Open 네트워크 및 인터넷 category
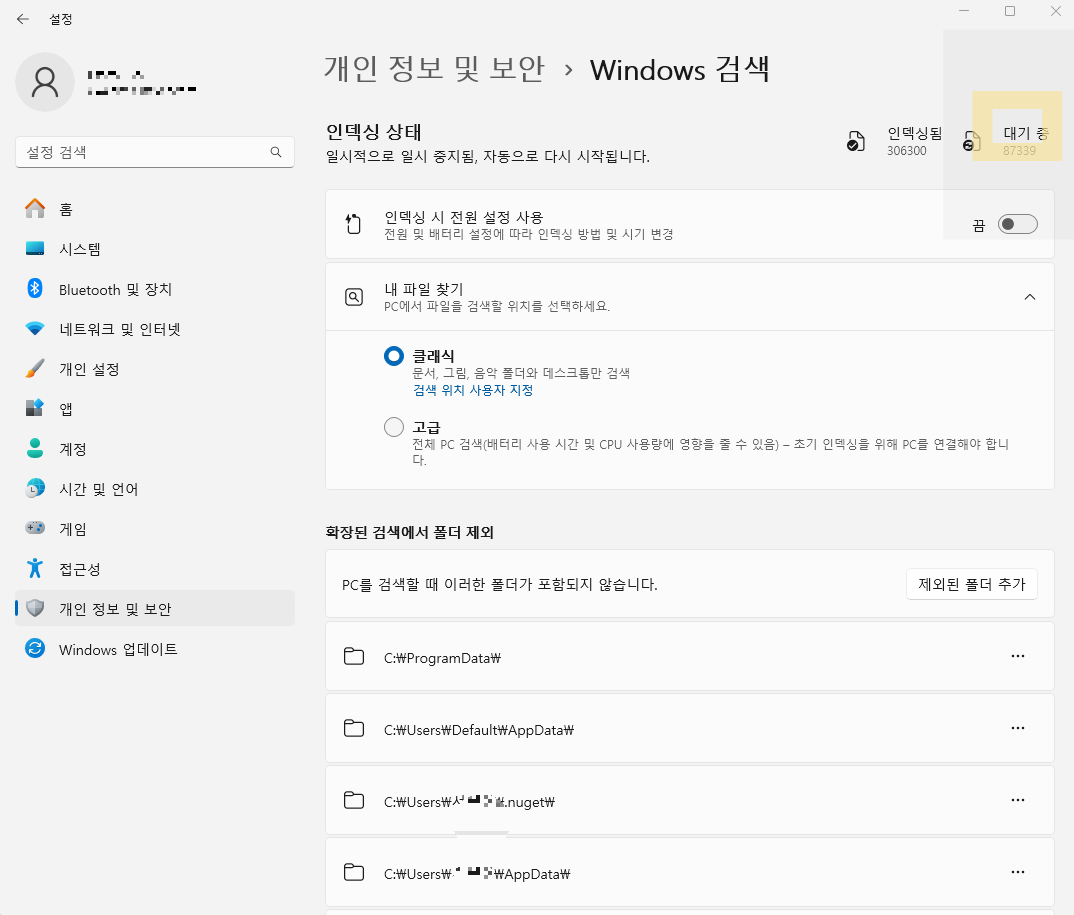 tap(155, 329)
